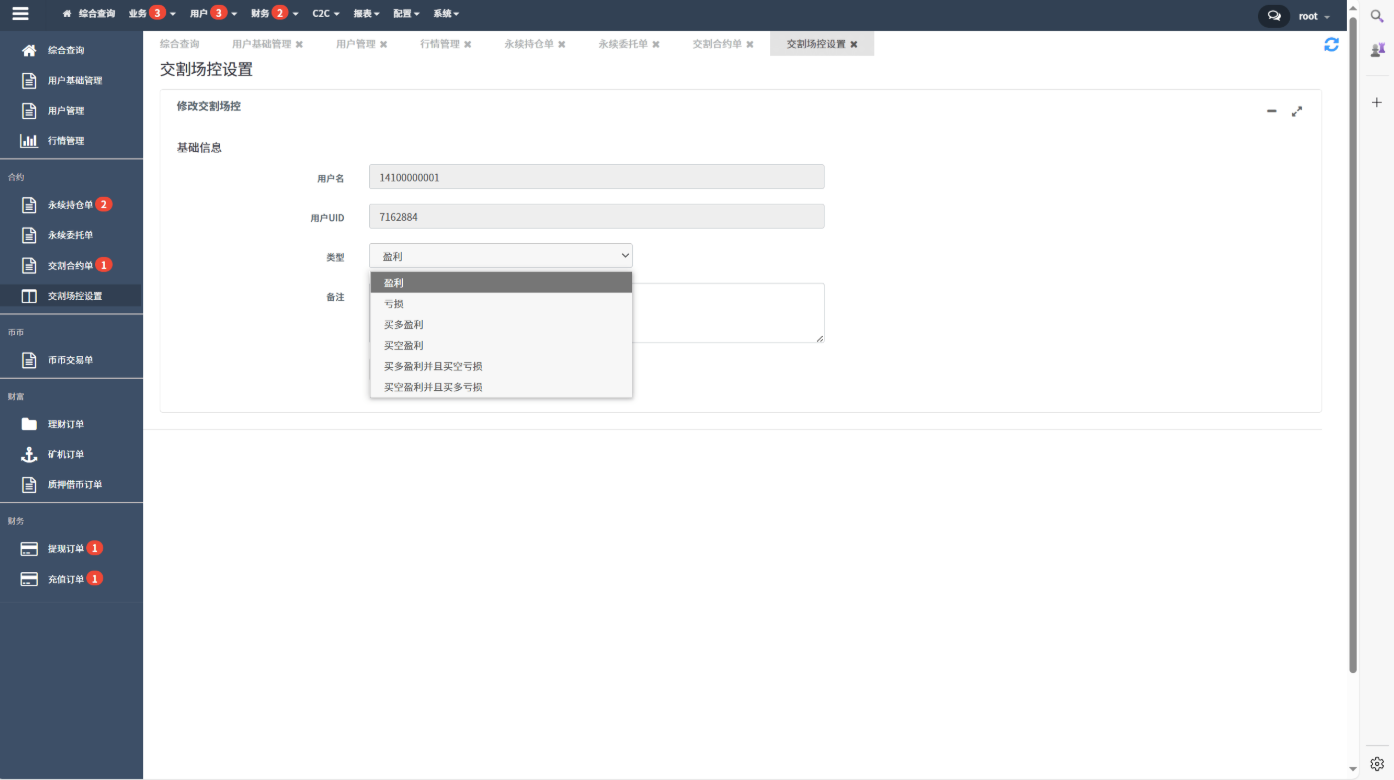Image resolution: width=1394 pixels, height=780 pixels.
Task: Click the 矿机订单 anchor icon
Action: tap(29, 455)
